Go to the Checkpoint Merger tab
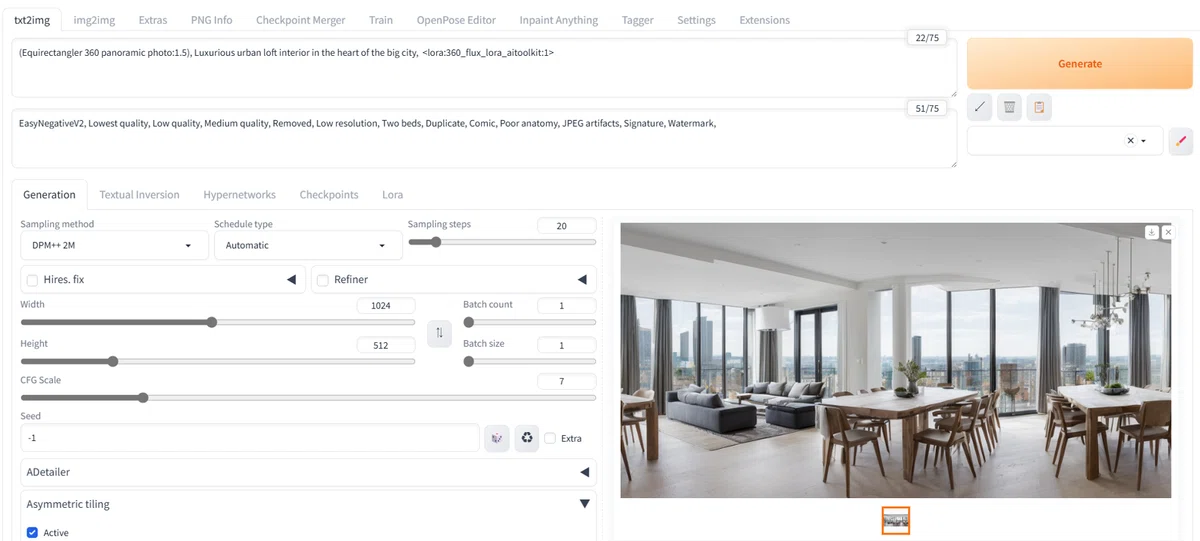The image size is (1200, 541). (301, 20)
